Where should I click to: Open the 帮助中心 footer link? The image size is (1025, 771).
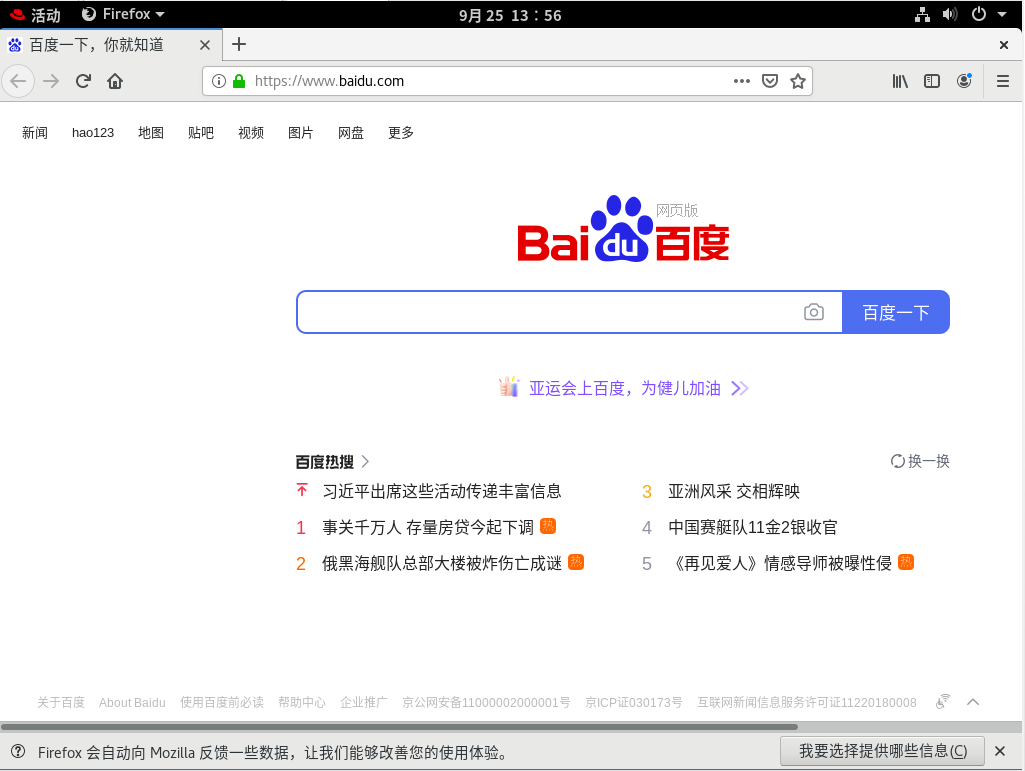click(301, 702)
